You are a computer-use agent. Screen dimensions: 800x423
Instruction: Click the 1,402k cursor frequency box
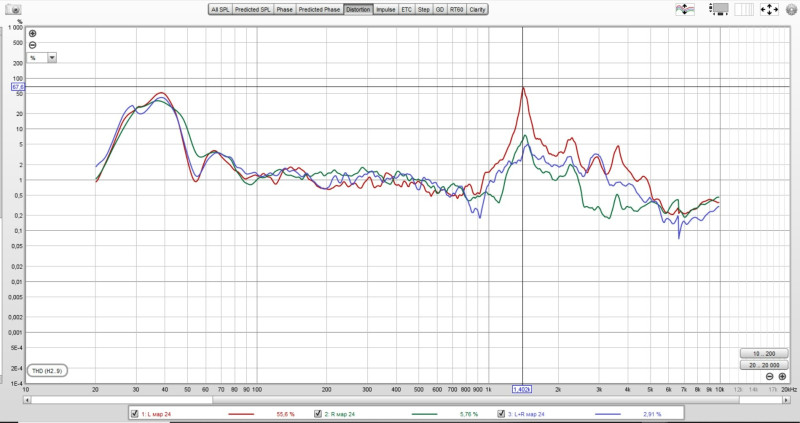pyautogui.click(x=522, y=389)
